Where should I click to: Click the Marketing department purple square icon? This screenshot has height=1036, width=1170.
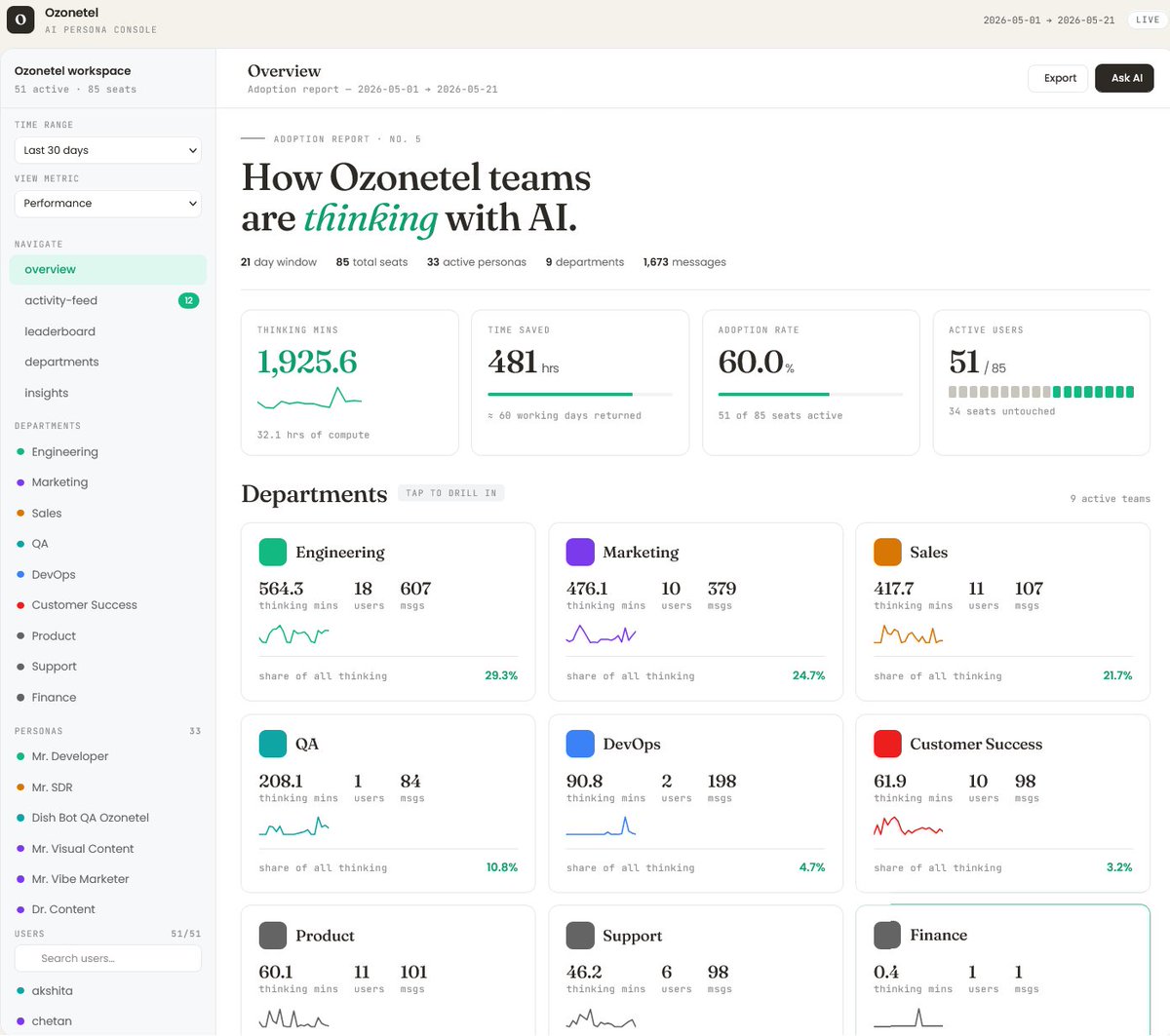pos(580,552)
